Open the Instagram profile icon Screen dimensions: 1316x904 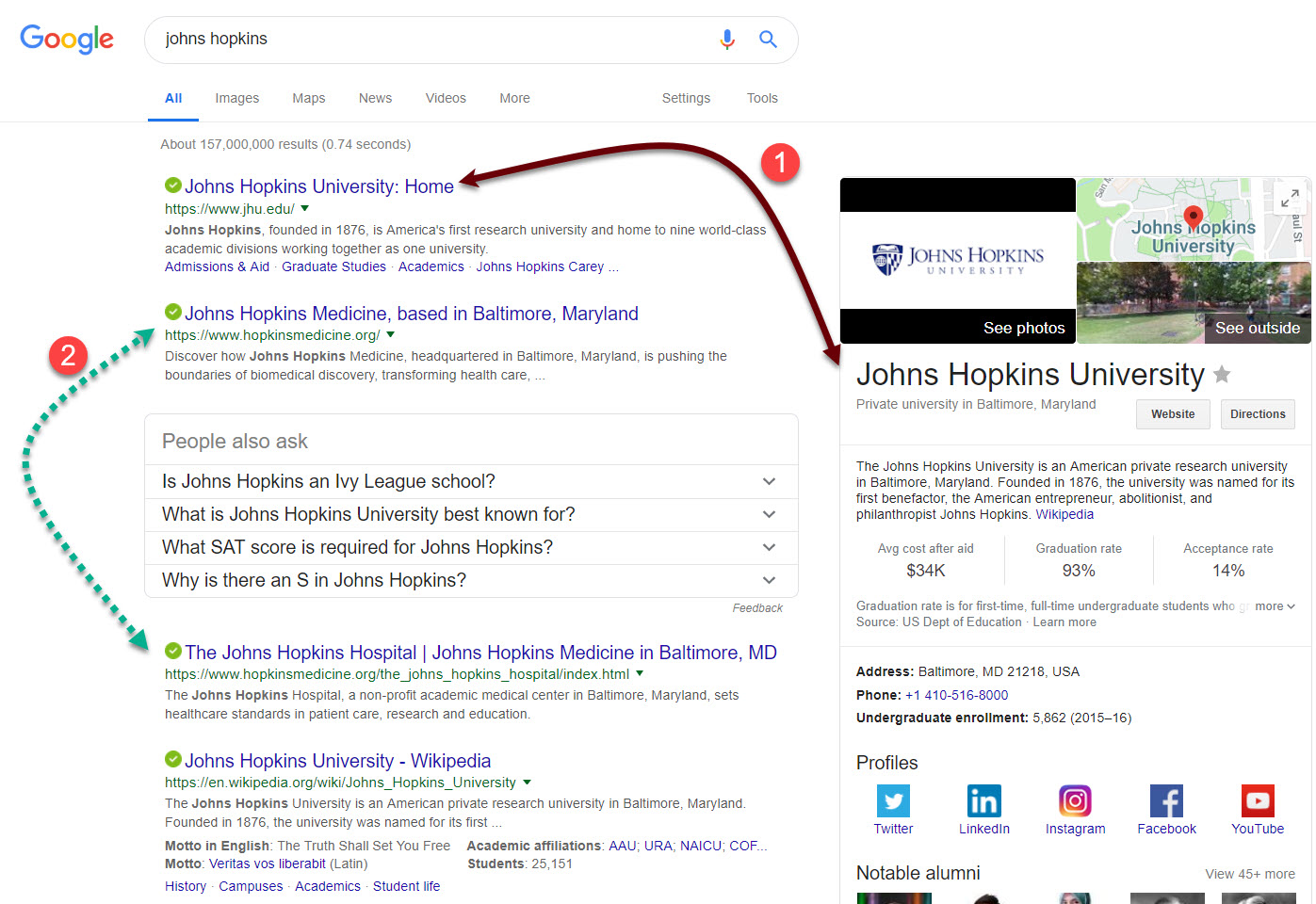[1075, 801]
